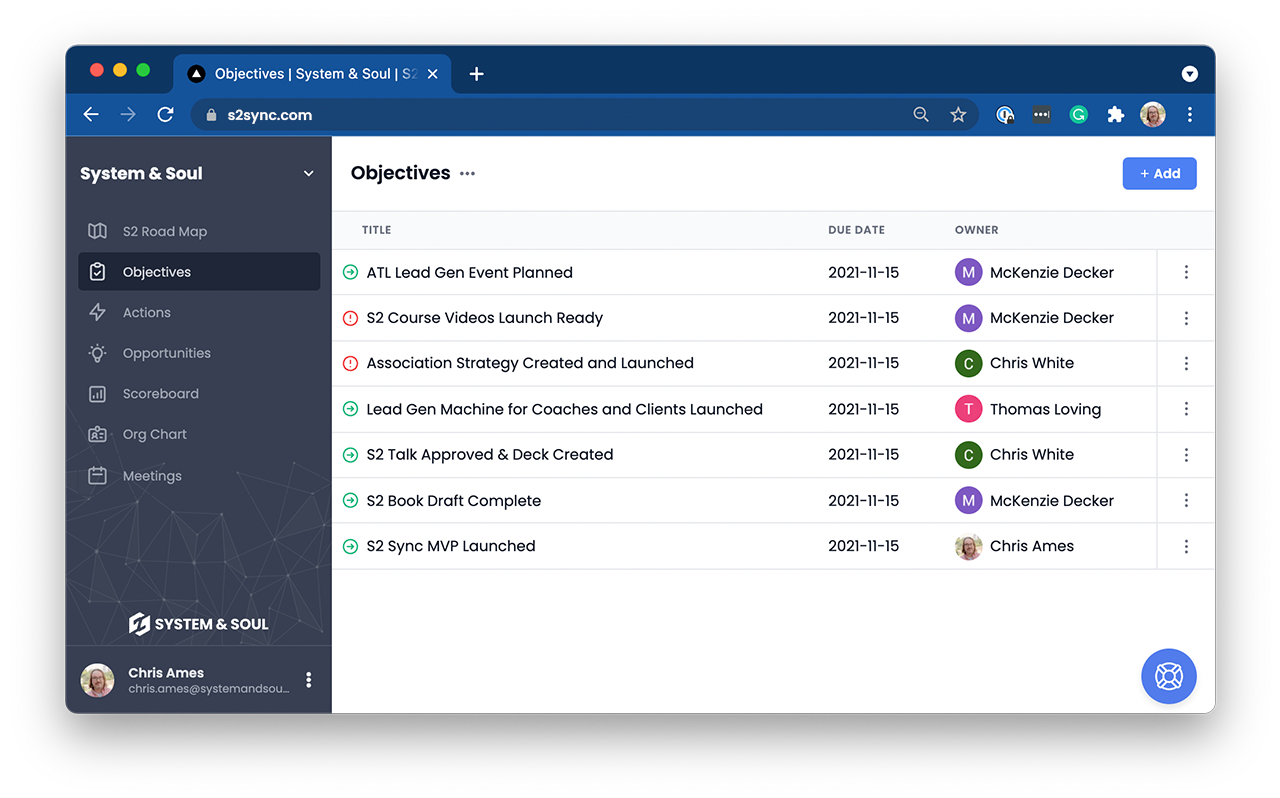The width and height of the screenshot is (1280, 798).
Task: Open the tab search dropdown arrow
Action: [x=1190, y=74]
